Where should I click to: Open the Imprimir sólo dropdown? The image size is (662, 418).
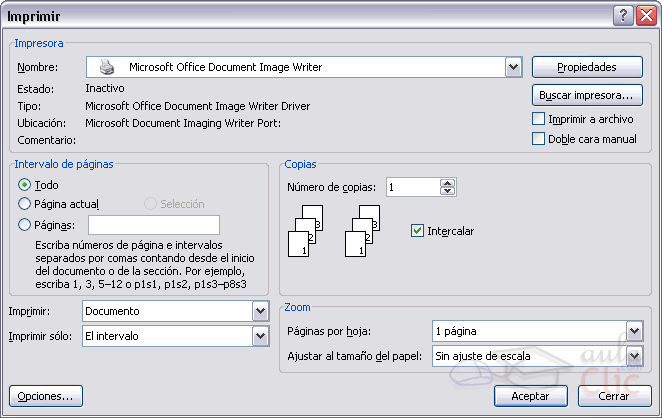coord(261,336)
